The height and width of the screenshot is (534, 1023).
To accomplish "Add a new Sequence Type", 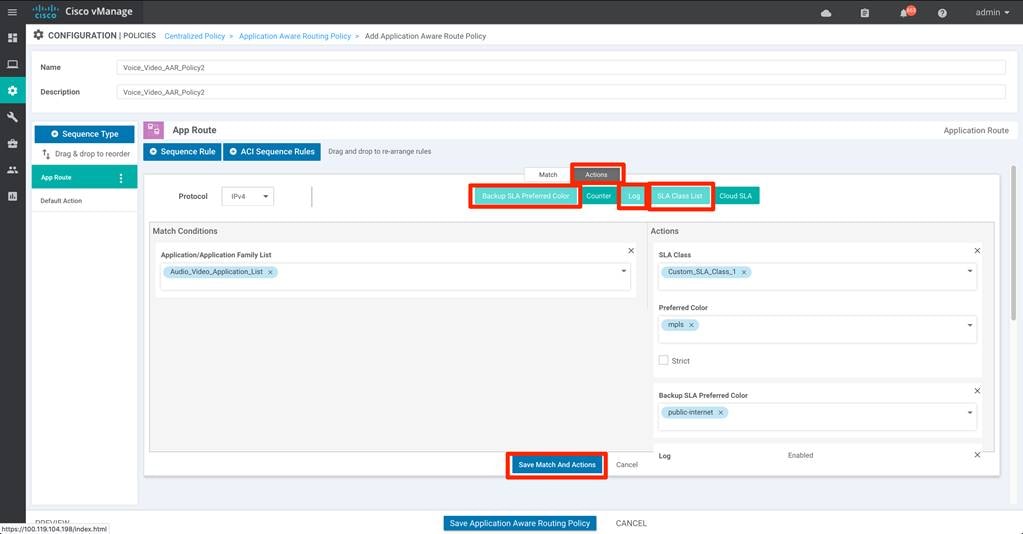I will tap(84, 134).
